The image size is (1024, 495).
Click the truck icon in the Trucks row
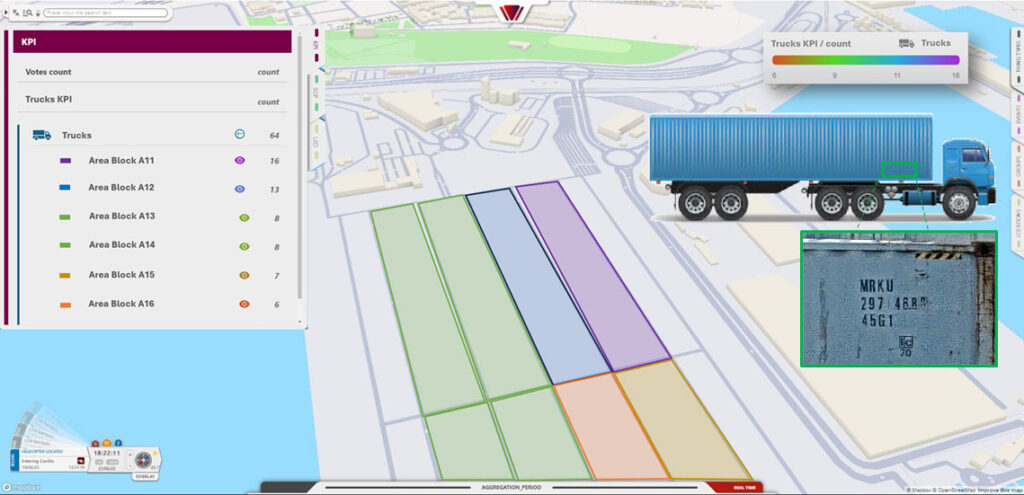point(42,135)
